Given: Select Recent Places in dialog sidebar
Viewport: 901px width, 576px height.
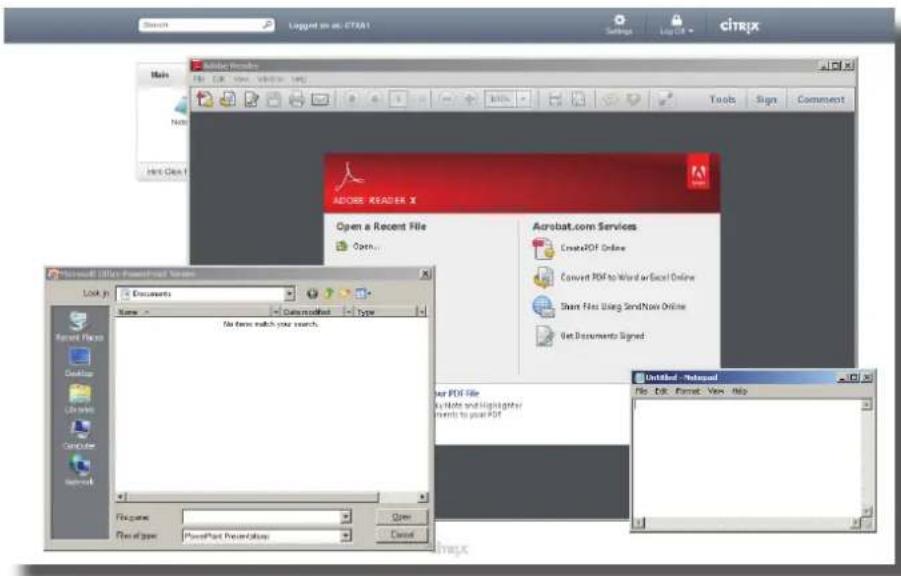Looking at the screenshot, I should point(79,326).
